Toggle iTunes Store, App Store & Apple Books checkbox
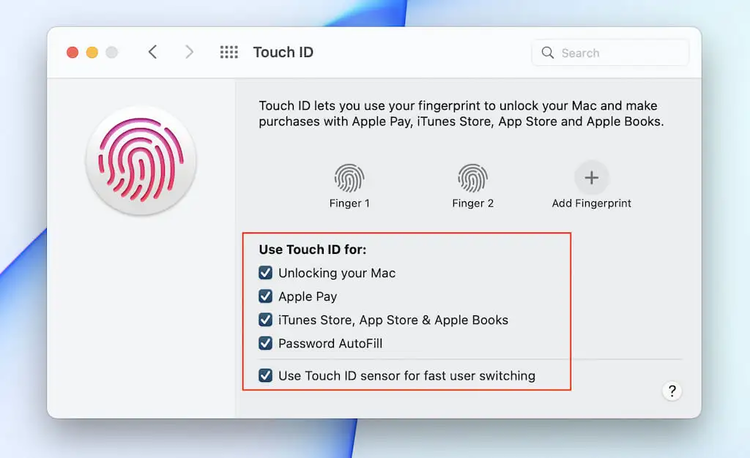The width and height of the screenshot is (750, 458). click(265, 320)
